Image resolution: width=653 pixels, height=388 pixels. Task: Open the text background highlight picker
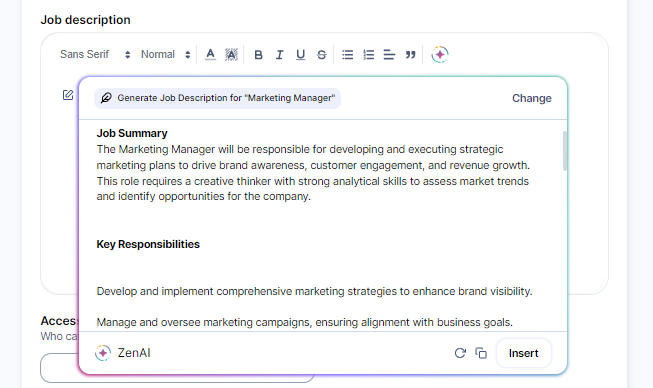(x=231, y=55)
